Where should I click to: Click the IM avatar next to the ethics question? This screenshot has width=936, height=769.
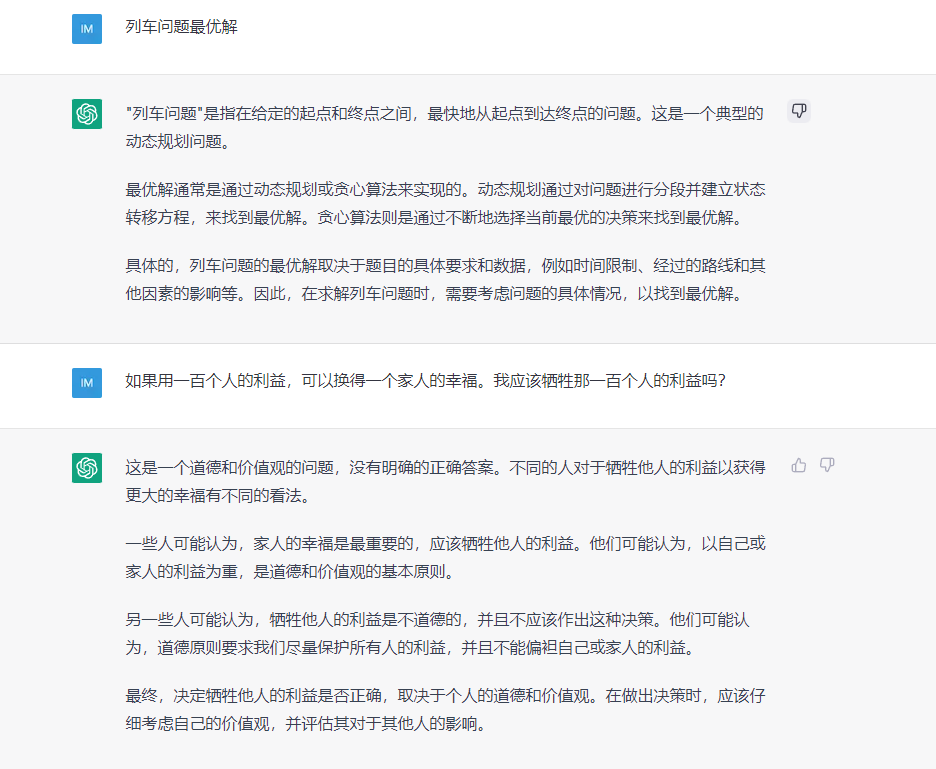87,382
